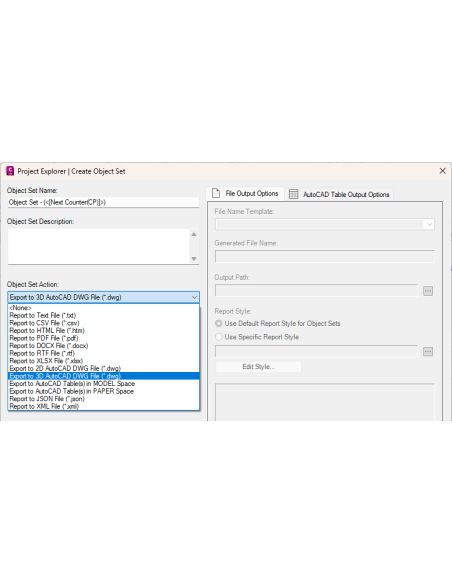Click the specific report style path field
This screenshot has height=584, width=452.
tap(316, 352)
